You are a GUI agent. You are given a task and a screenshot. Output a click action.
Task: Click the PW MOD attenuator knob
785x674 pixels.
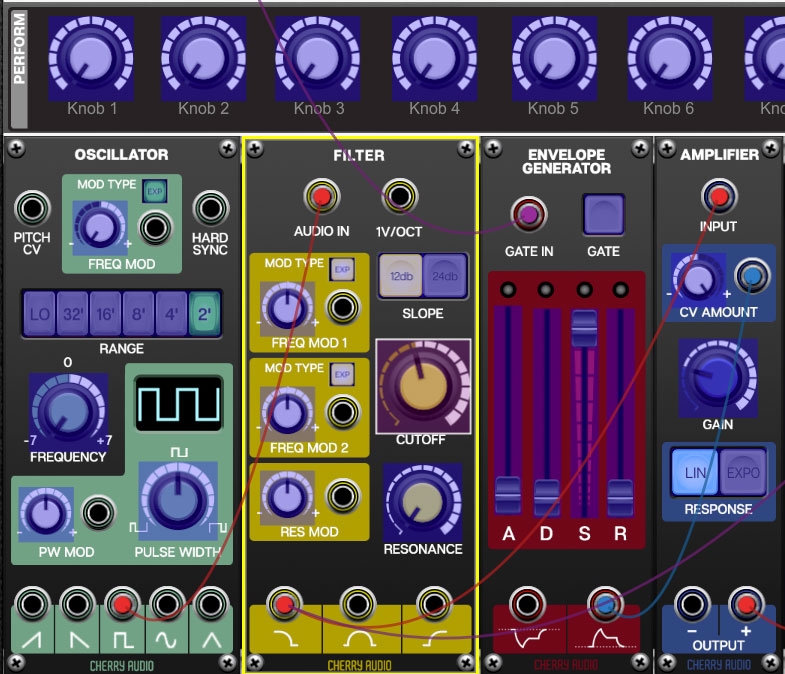click(x=46, y=514)
